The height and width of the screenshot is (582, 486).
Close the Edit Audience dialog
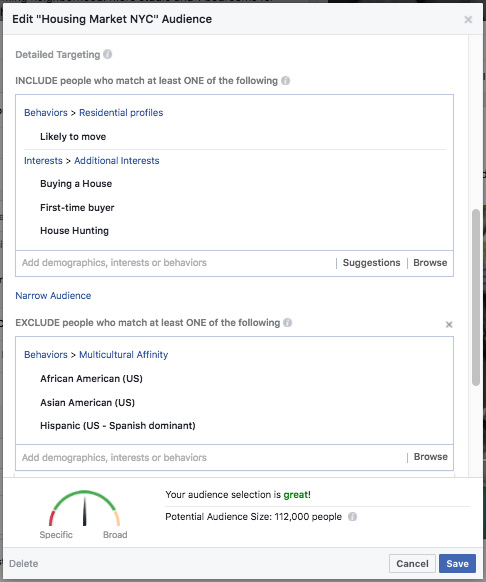click(x=468, y=19)
